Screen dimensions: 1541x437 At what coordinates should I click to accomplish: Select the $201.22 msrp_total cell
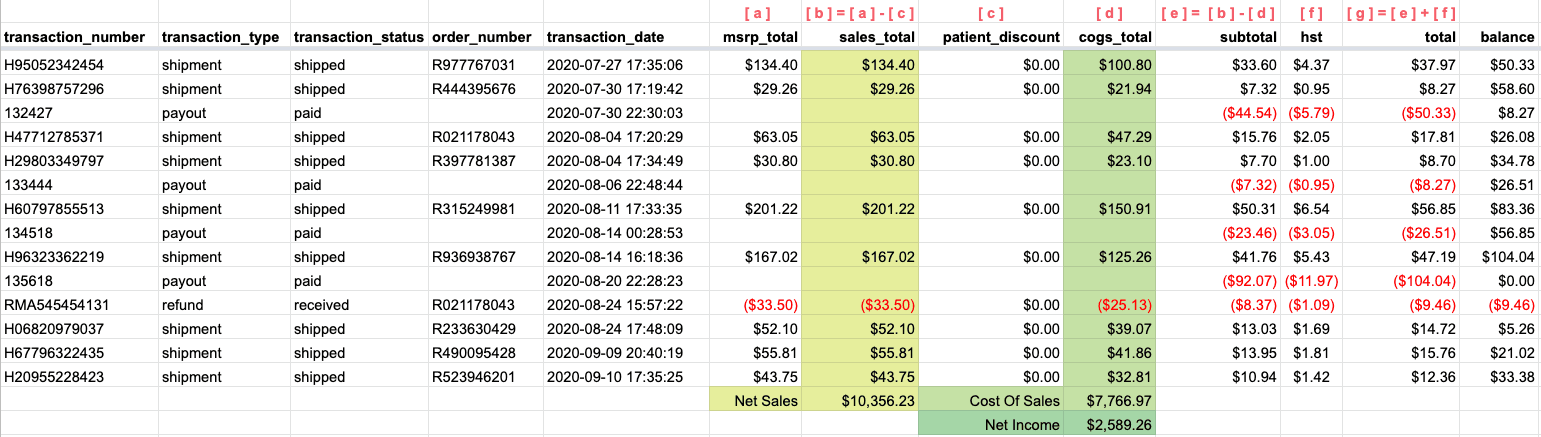pyautogui.click(x=756, y=209)
